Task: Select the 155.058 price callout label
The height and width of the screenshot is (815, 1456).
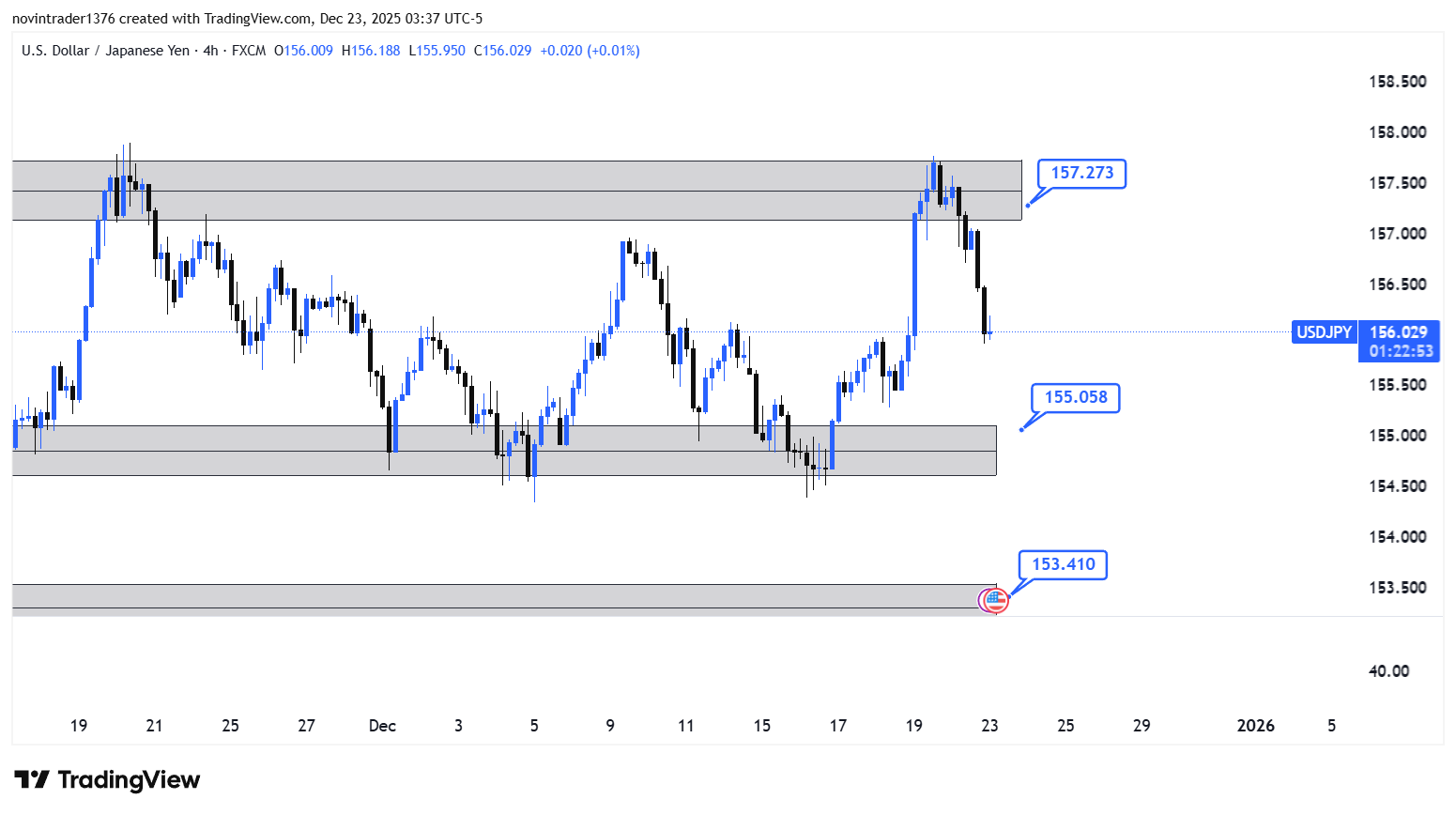Action: 1075,397
